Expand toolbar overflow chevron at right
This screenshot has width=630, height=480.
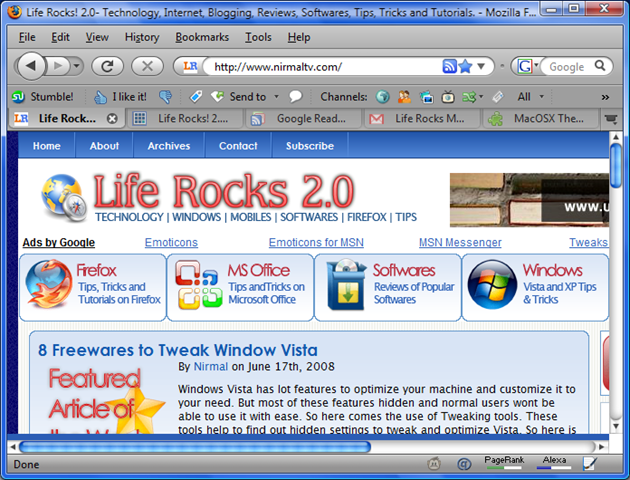(x=605, y=97)
